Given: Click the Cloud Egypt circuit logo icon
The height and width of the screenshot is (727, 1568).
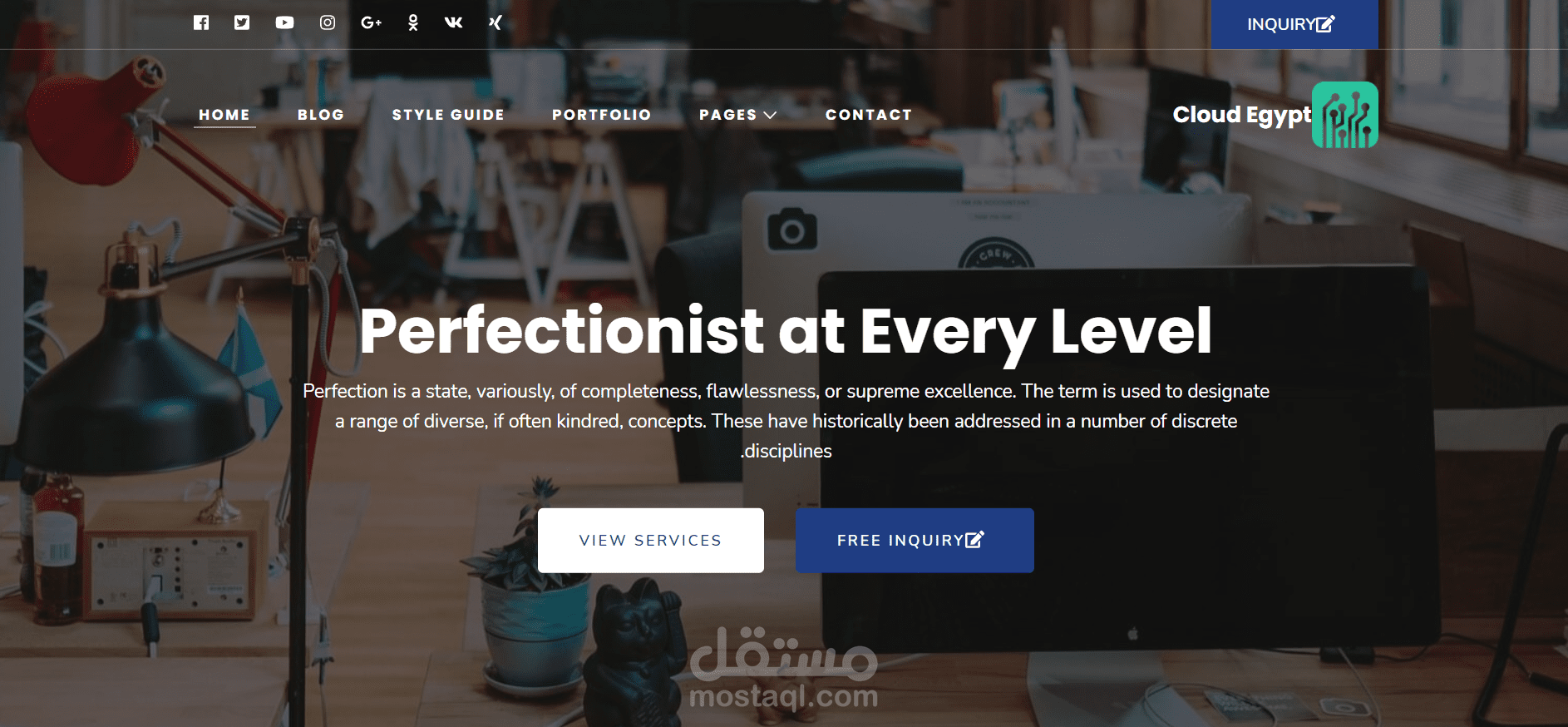Looking at the screenshot, I should coord(1344,115).
